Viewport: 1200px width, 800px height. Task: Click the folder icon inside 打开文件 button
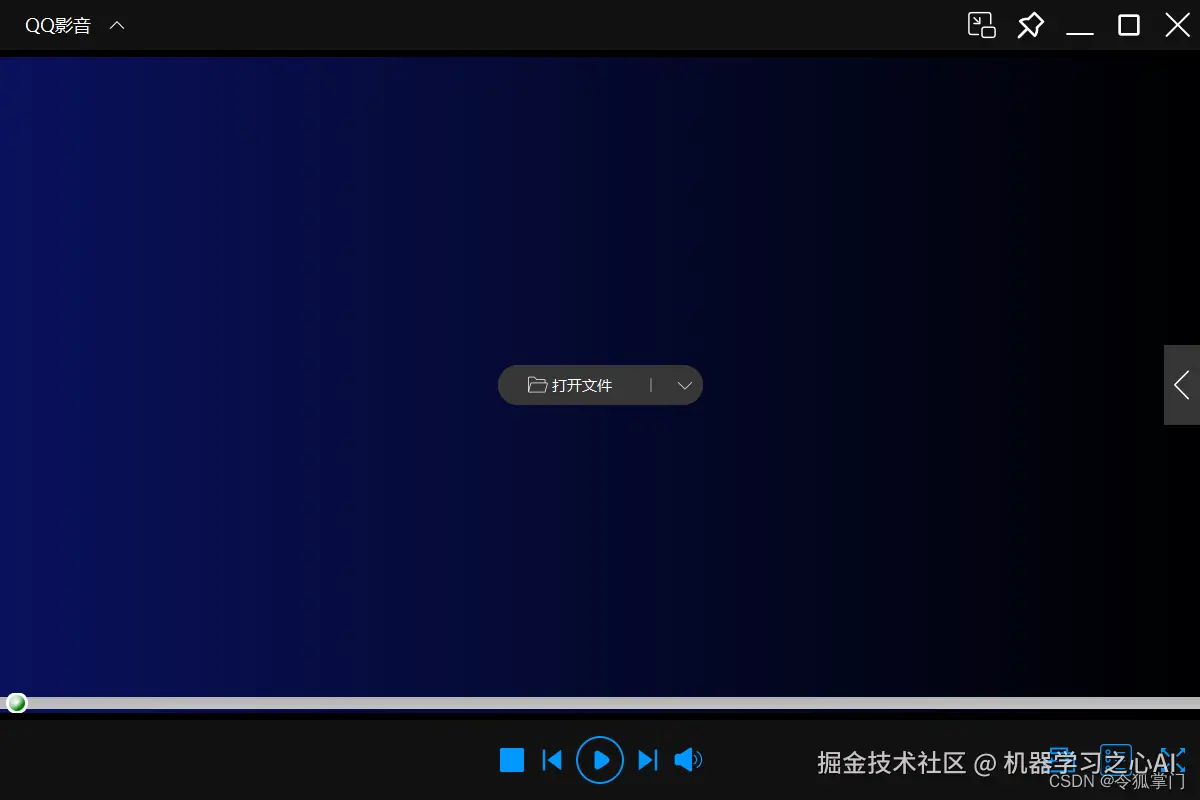click(537, 385)
